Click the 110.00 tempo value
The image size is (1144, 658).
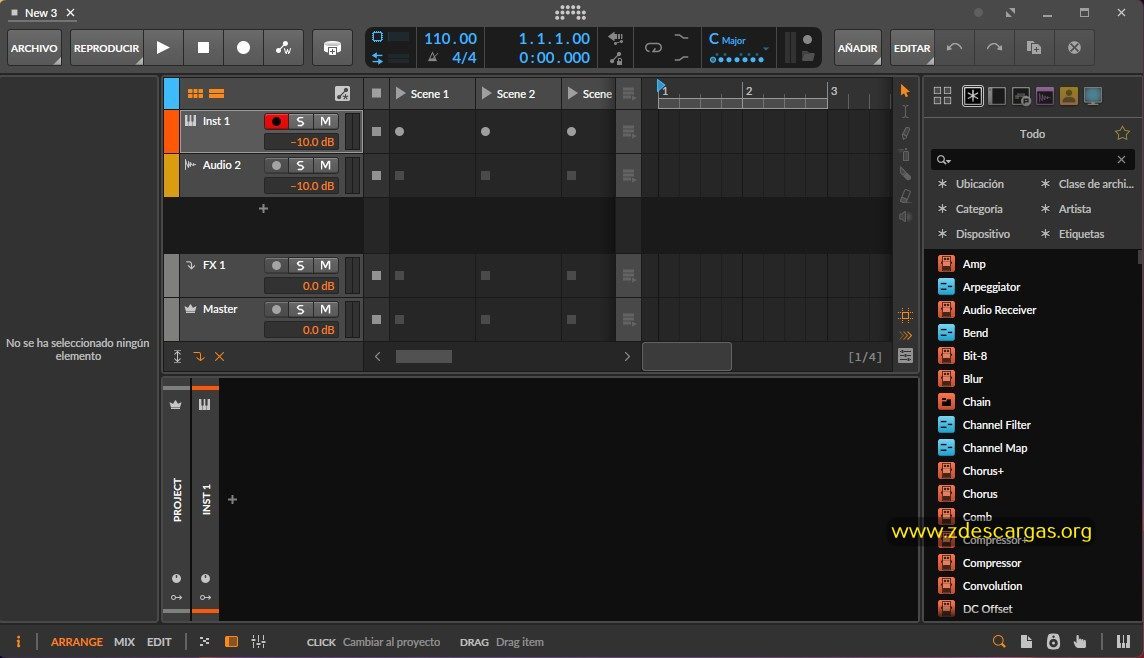[450, 39]
